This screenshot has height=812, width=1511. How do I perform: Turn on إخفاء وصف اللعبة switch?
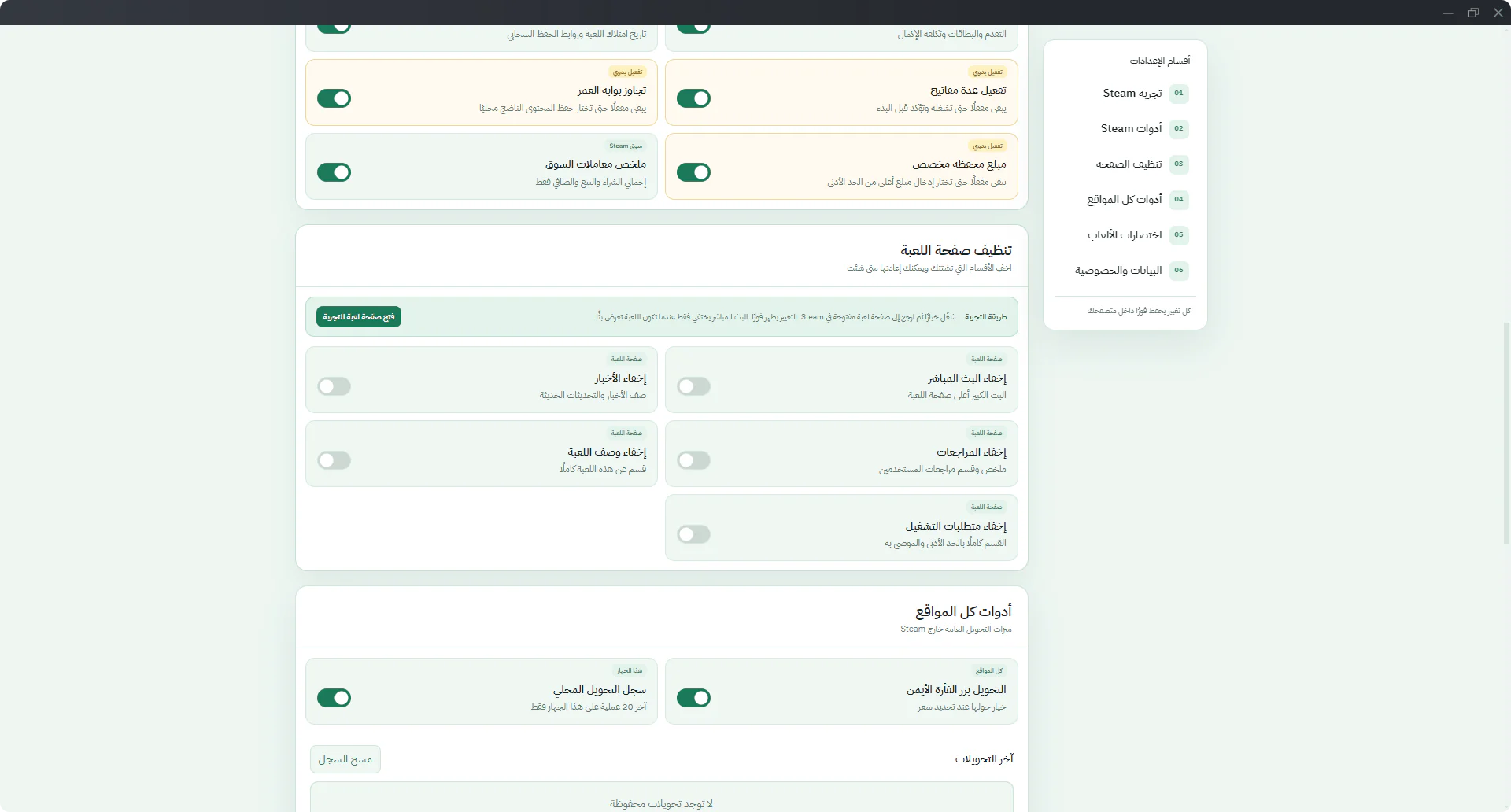click(334, 460)
